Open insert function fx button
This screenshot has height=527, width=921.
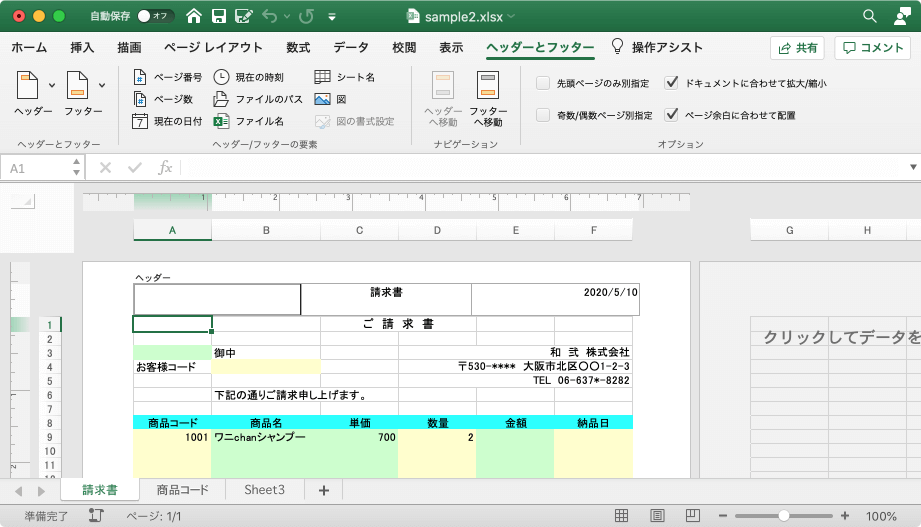point(165,168)
